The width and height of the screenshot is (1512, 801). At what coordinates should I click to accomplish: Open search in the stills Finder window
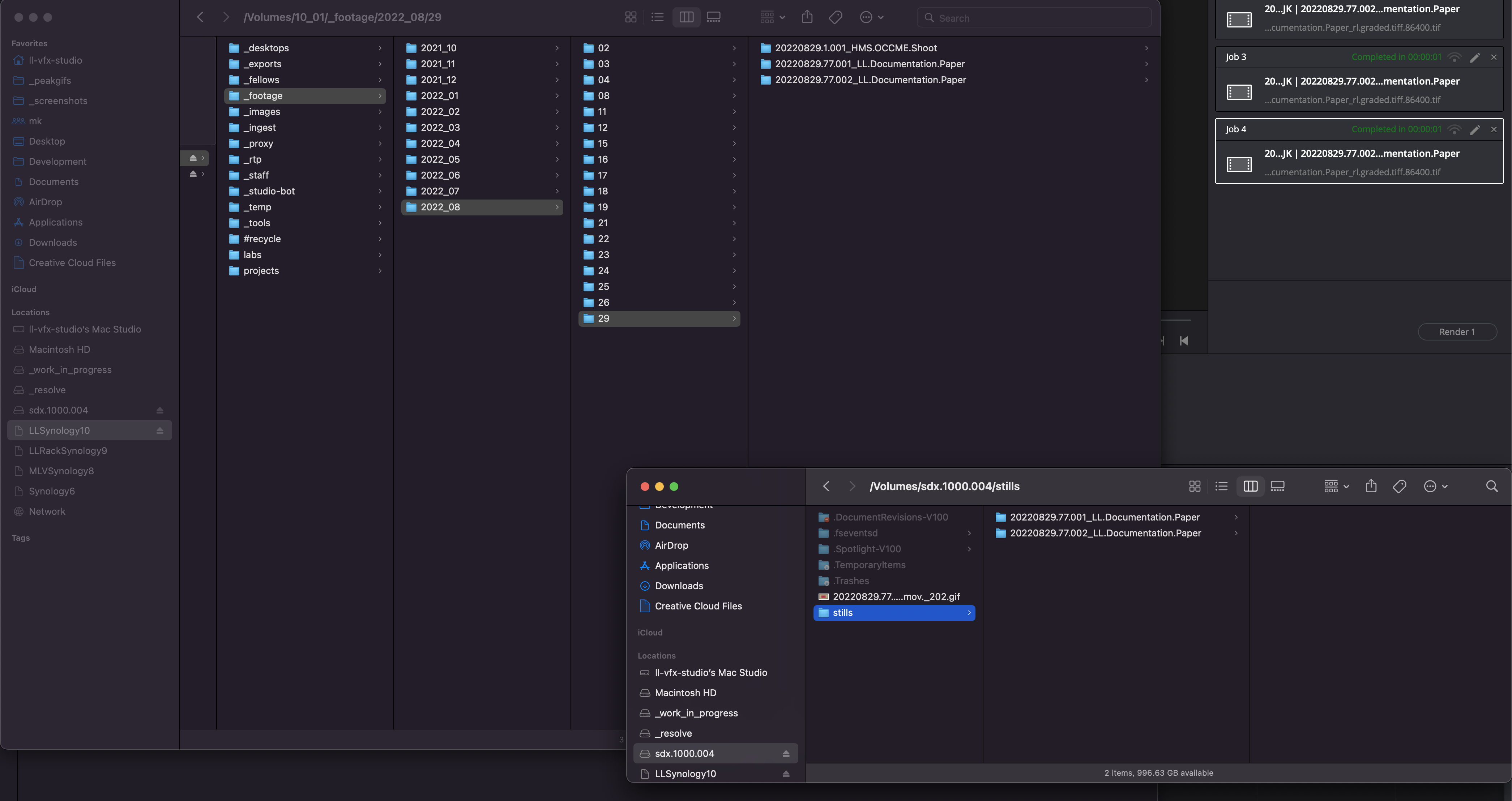(1491, 486)
